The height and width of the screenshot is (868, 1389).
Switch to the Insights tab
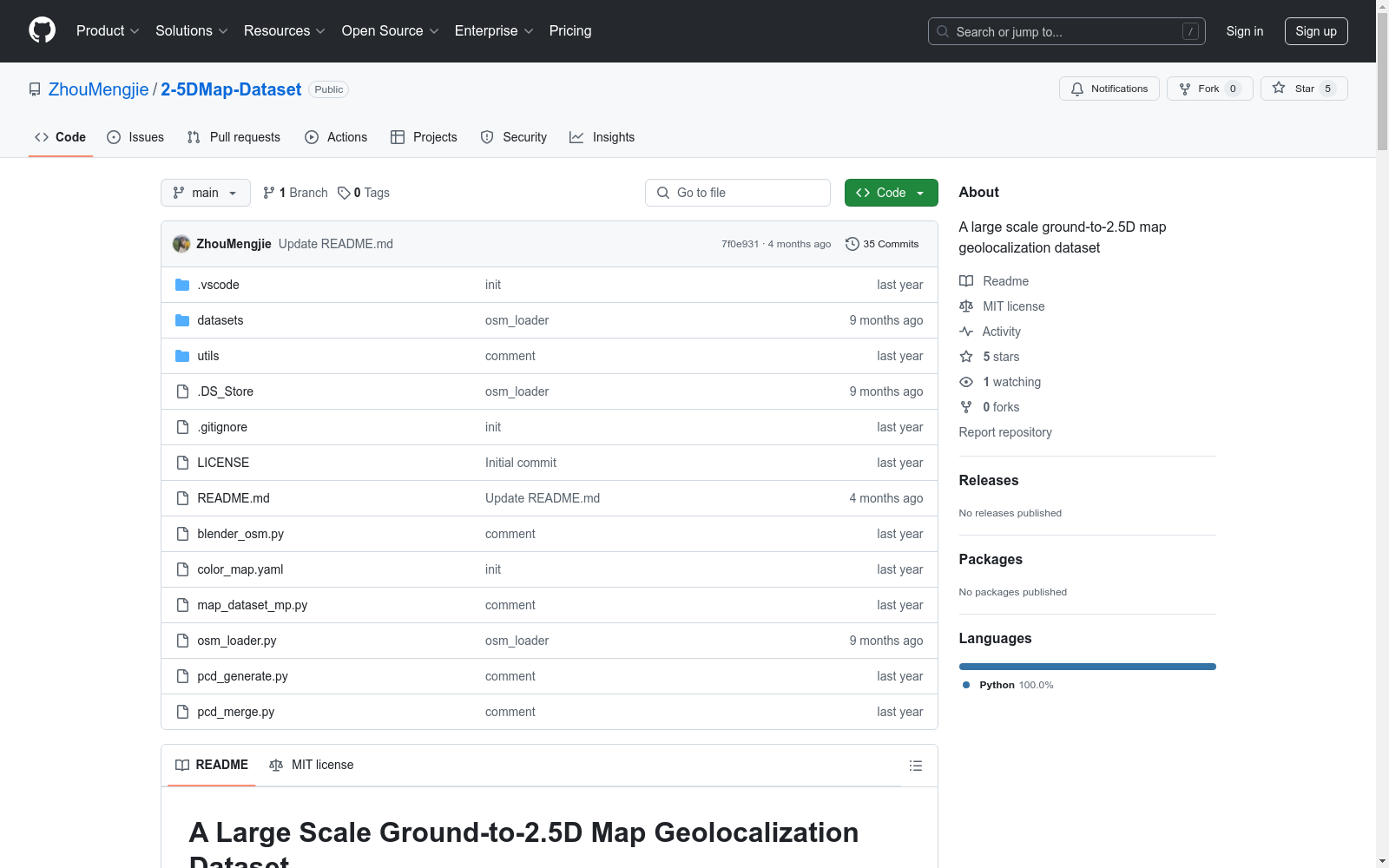602,137
